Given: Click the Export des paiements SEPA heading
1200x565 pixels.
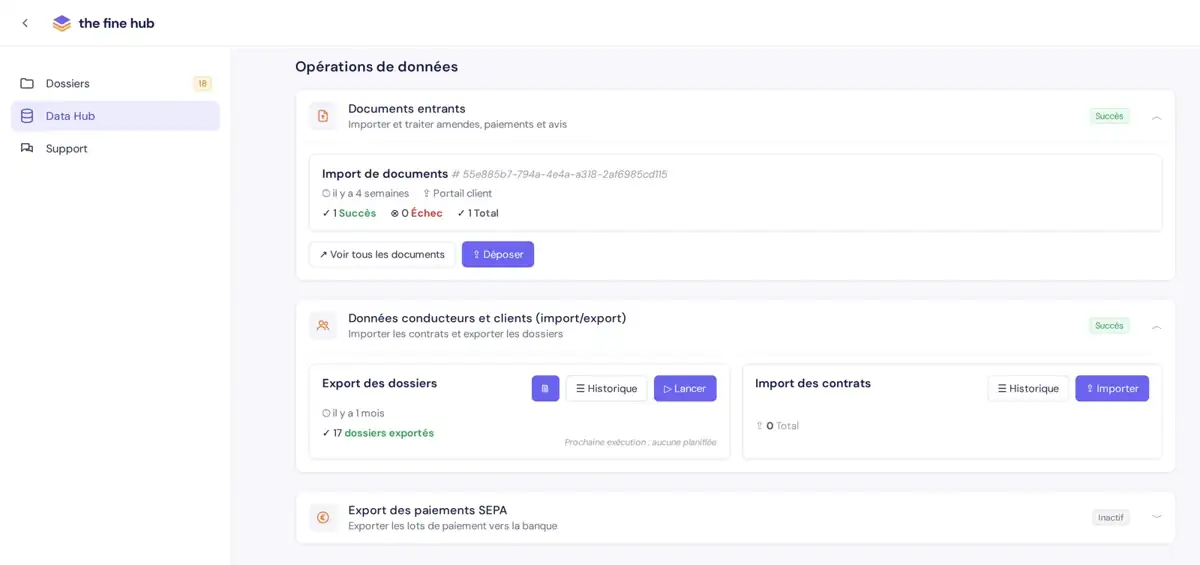Looking at the screenshot, I should pos(428,510).
